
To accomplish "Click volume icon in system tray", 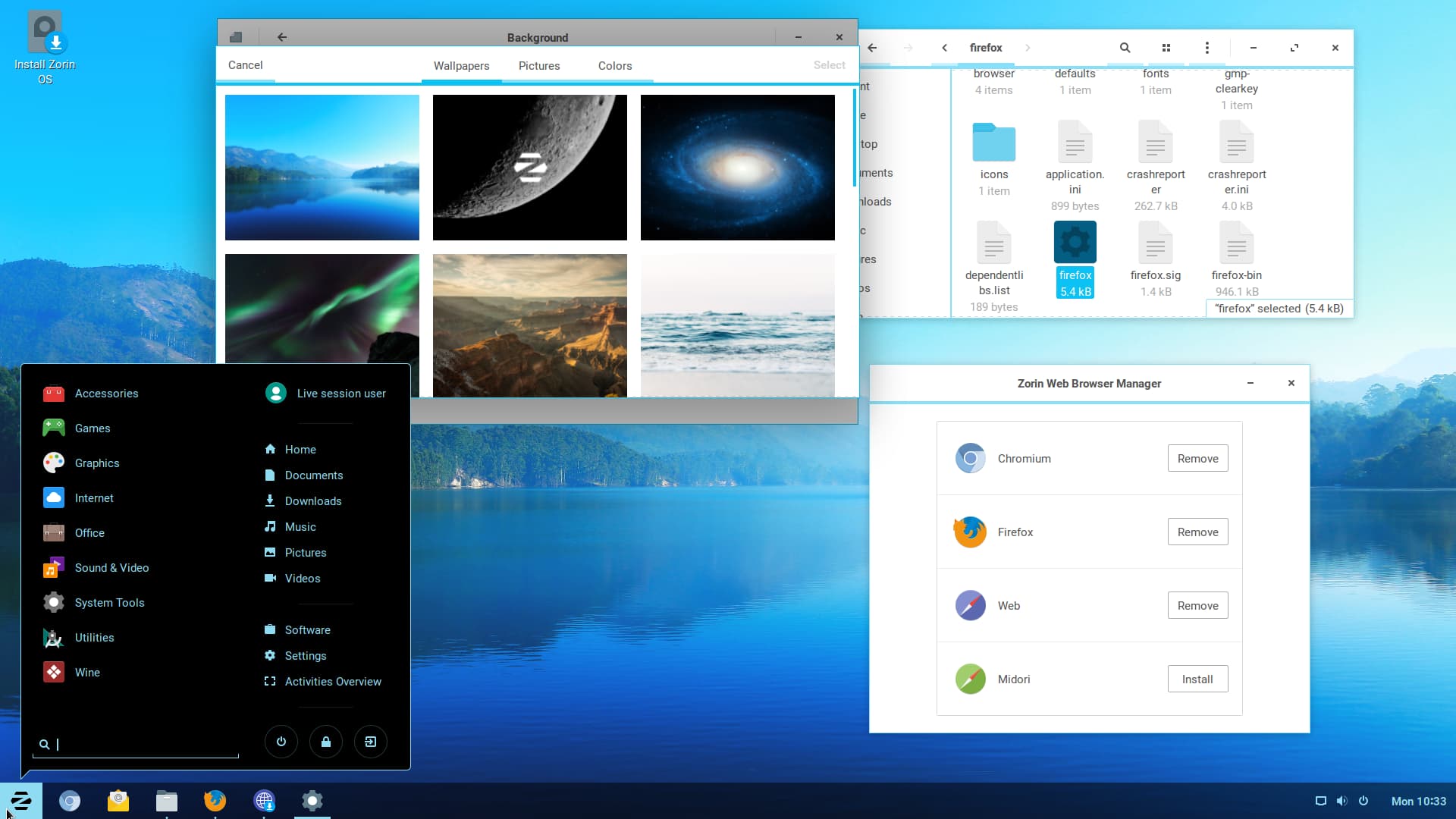I will (x=1342, y=801).
